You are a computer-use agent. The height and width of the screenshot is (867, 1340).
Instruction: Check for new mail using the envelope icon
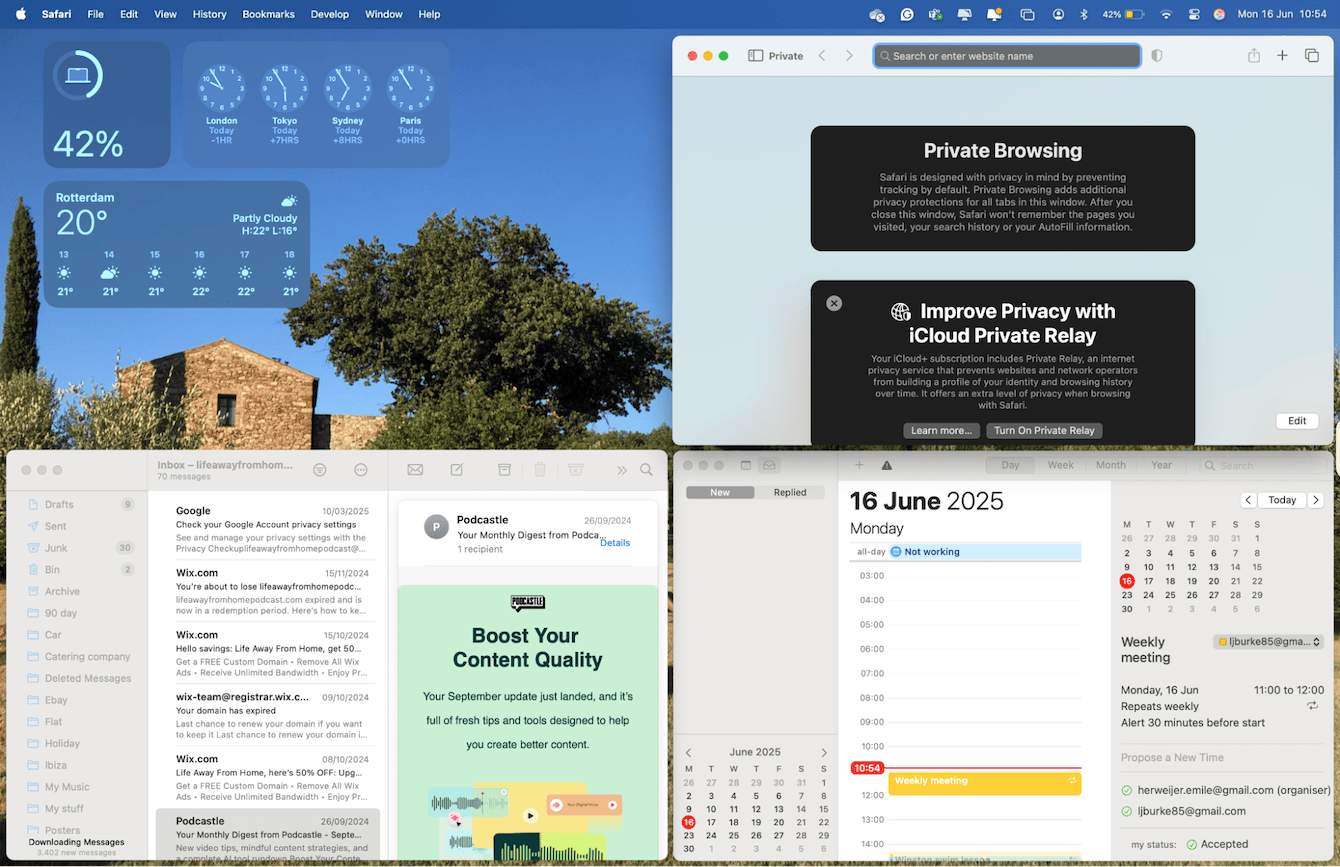point(414,468)
